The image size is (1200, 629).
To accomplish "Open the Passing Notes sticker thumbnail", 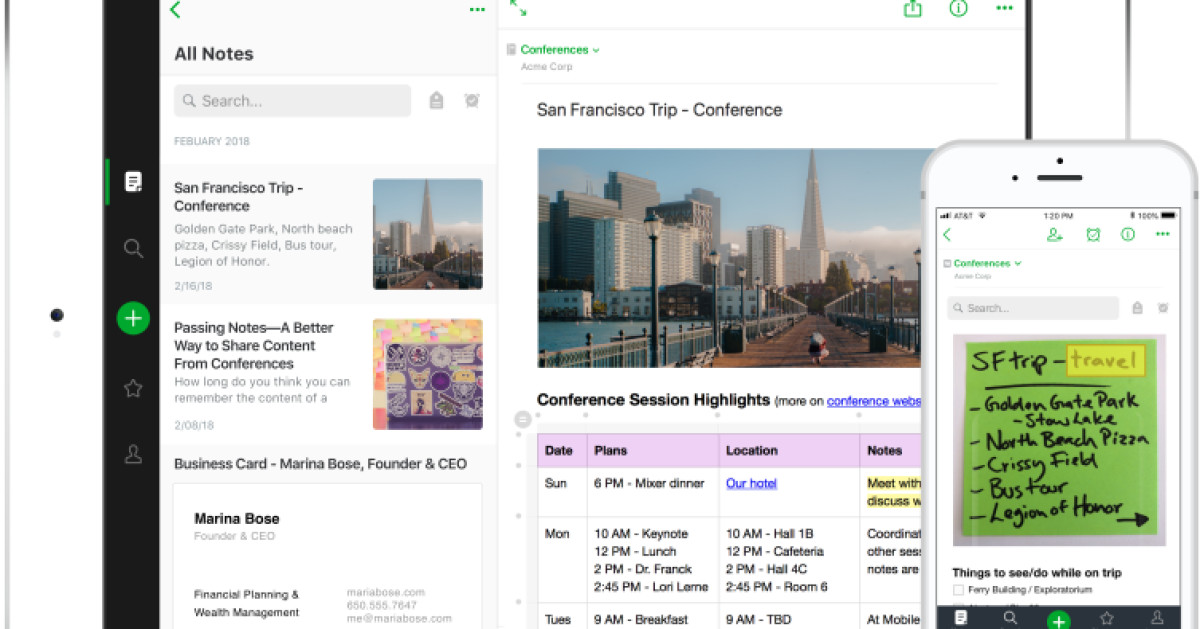I will click(x=427, y=375).
